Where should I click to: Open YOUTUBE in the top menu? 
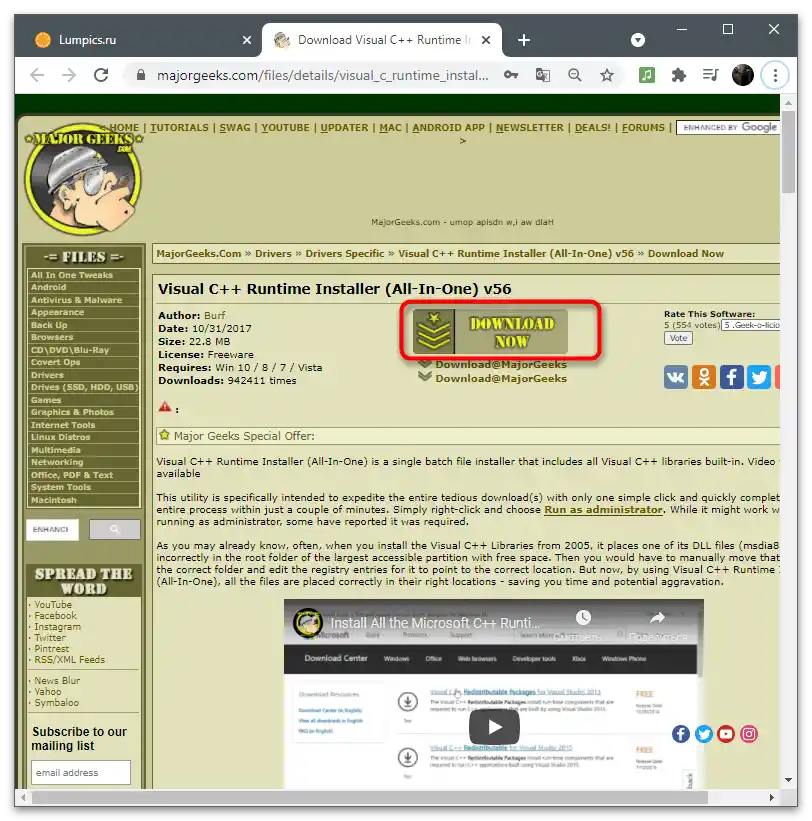click(285, 128)
